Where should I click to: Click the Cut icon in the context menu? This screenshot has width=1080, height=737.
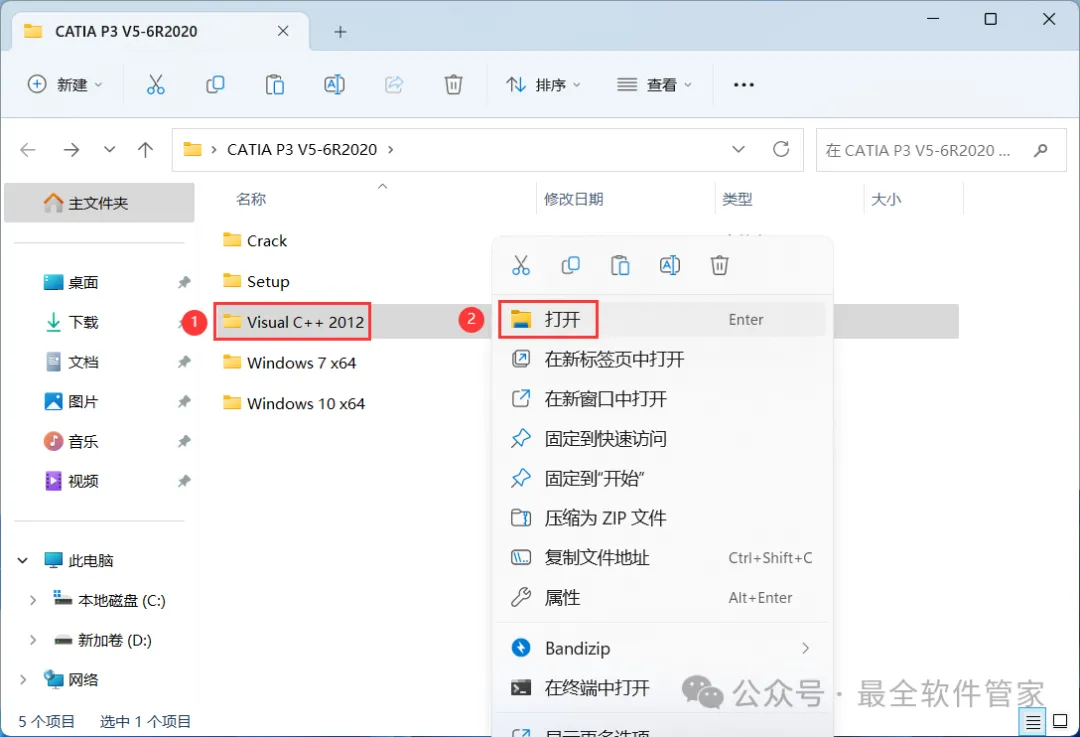click(x=521, y=265)
